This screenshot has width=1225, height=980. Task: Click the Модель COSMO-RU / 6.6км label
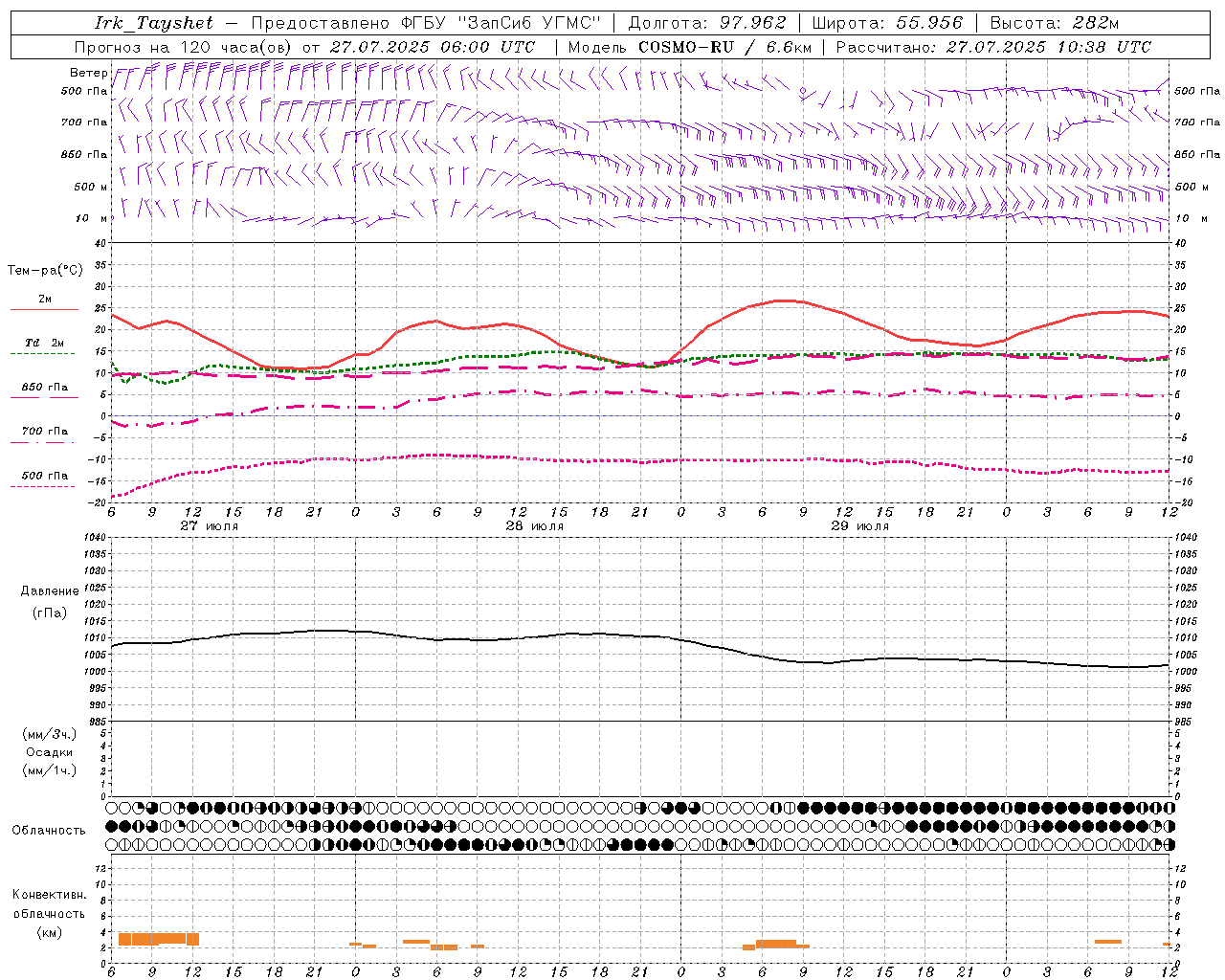688,47
